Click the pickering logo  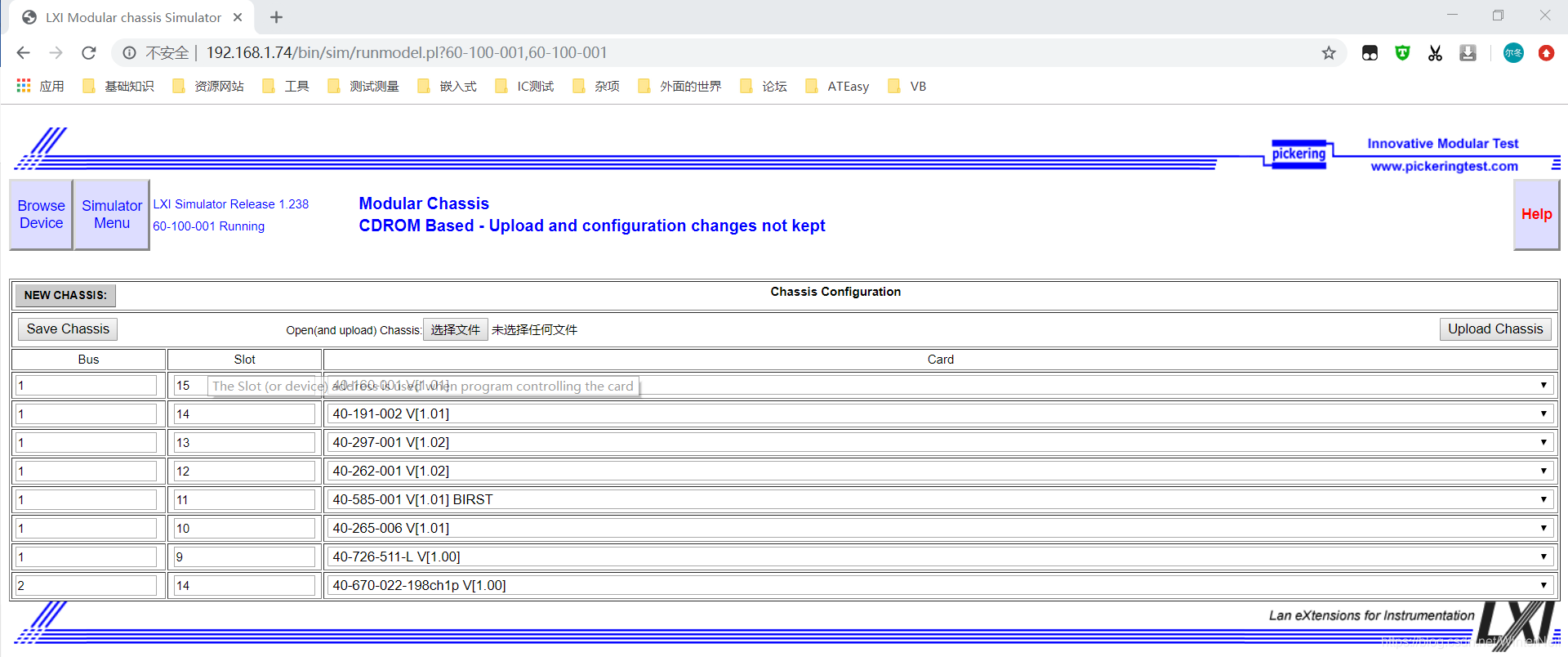point(1298,154)
